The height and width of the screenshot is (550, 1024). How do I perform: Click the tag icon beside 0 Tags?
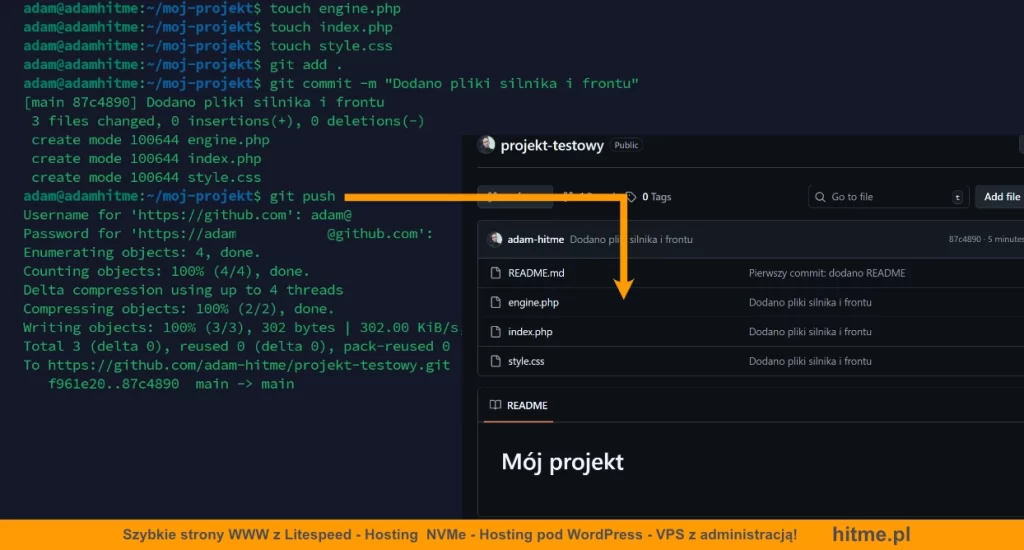[631, 197]
